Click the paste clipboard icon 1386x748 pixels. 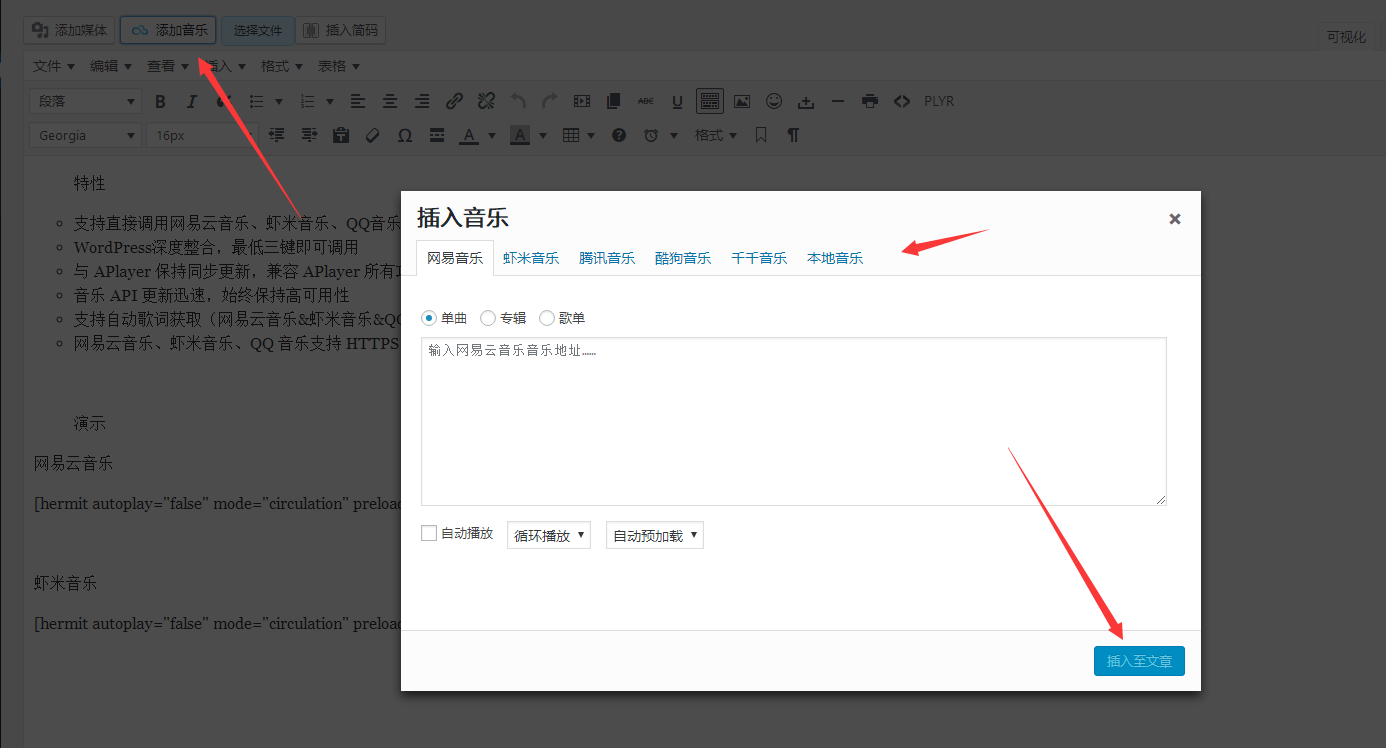click(341, 135)
